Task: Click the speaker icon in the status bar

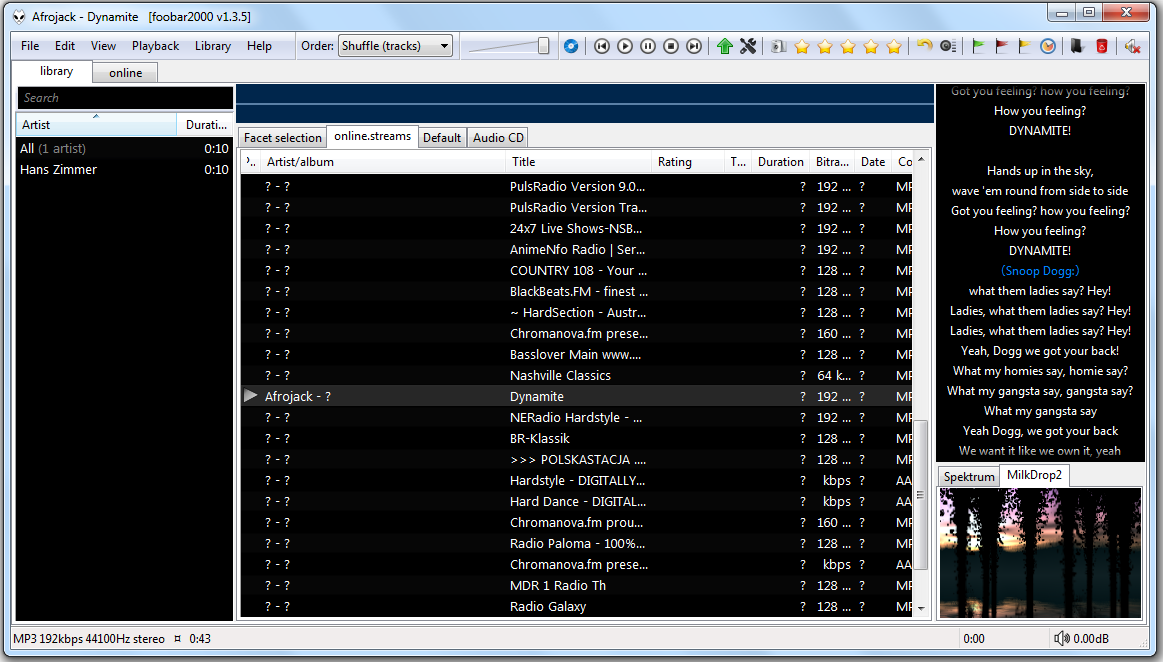Action: [x=1061, y=638]
